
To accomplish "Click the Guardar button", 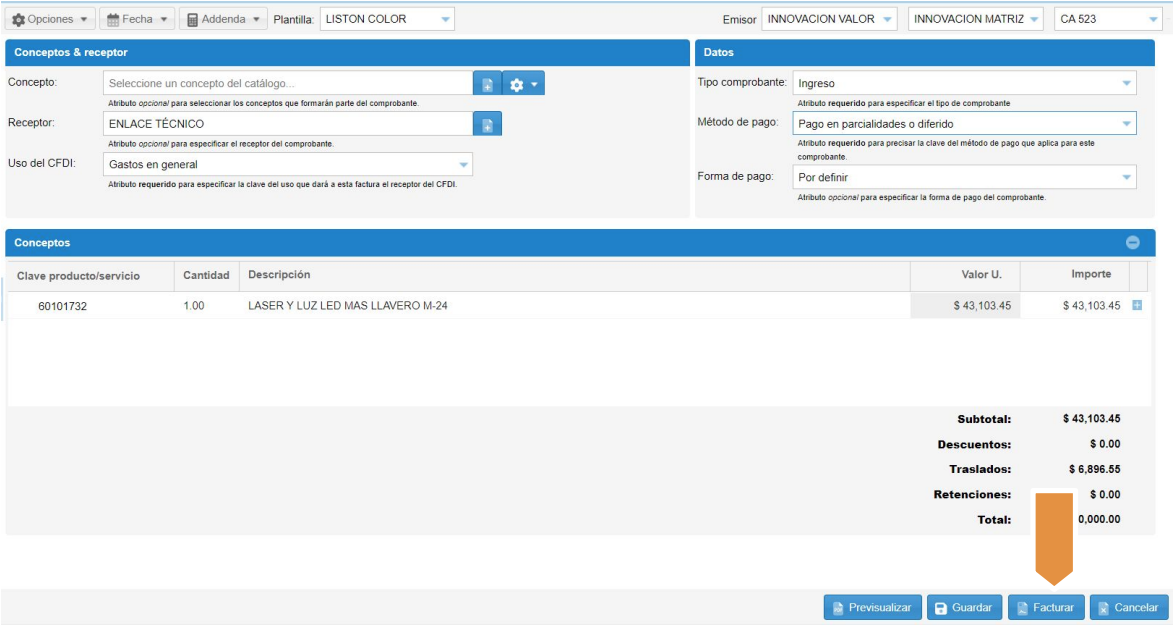I will coord(964,607).
